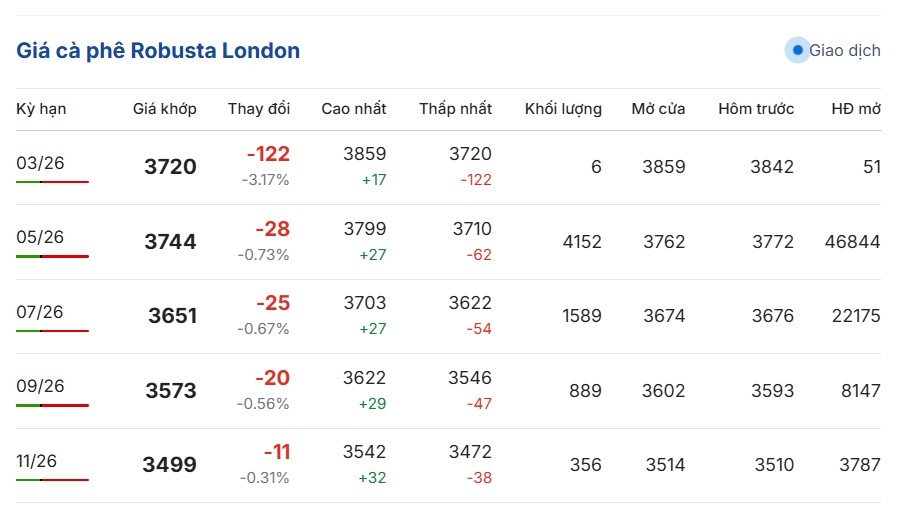Sort by Khối lượng column header

click(563, 109)
